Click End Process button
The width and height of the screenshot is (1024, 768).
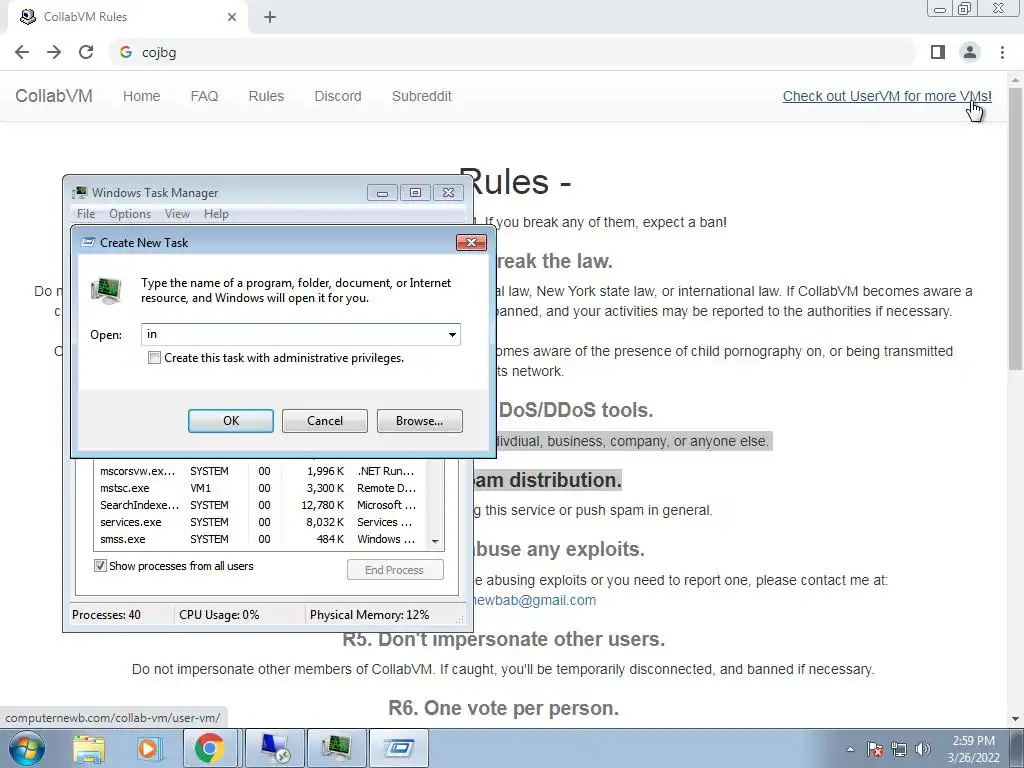click(394, 569)
